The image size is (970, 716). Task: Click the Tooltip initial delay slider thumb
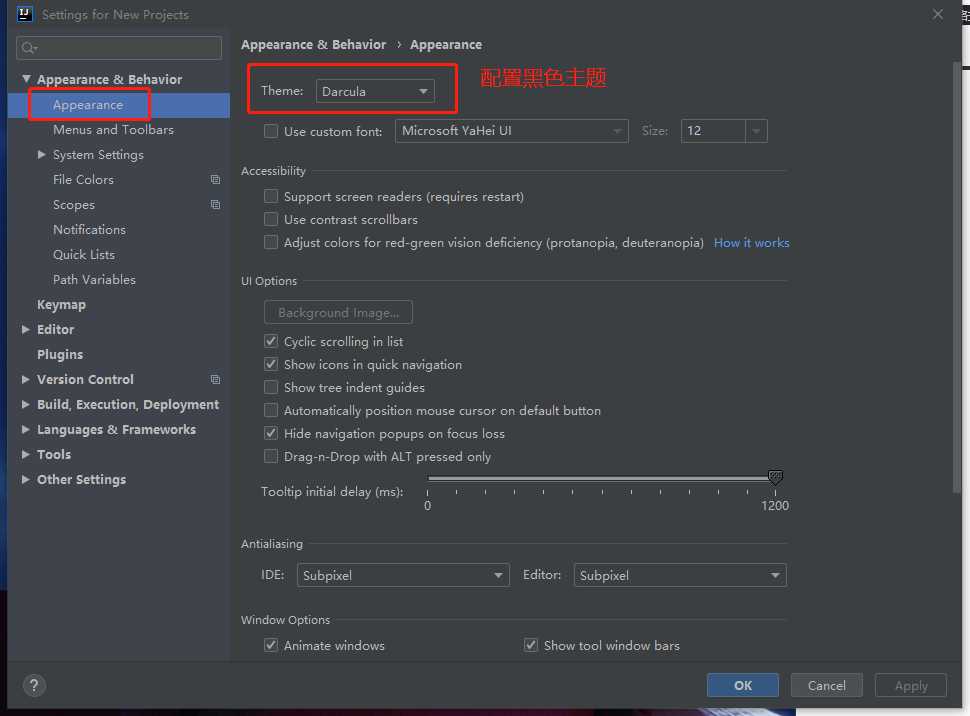click(x=775, y=477)
